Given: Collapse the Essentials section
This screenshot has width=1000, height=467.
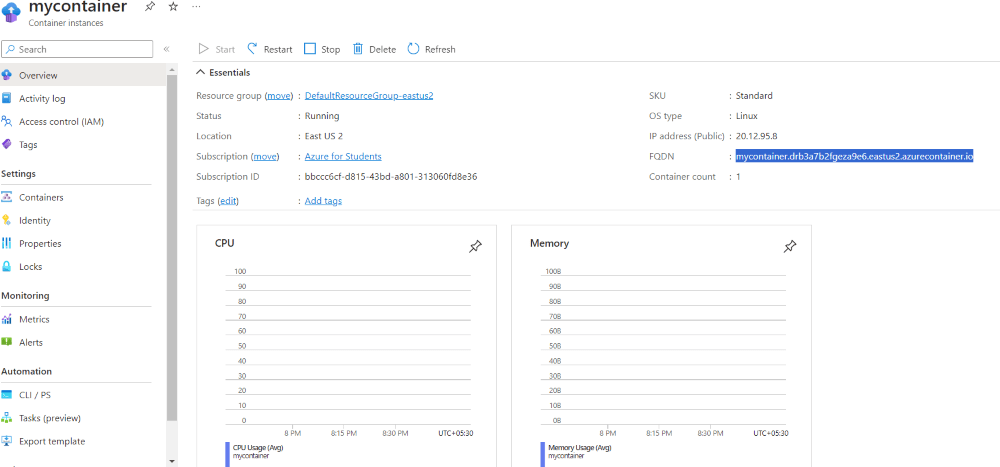Looking at the screenshot, I should click(x=223, y=73).
